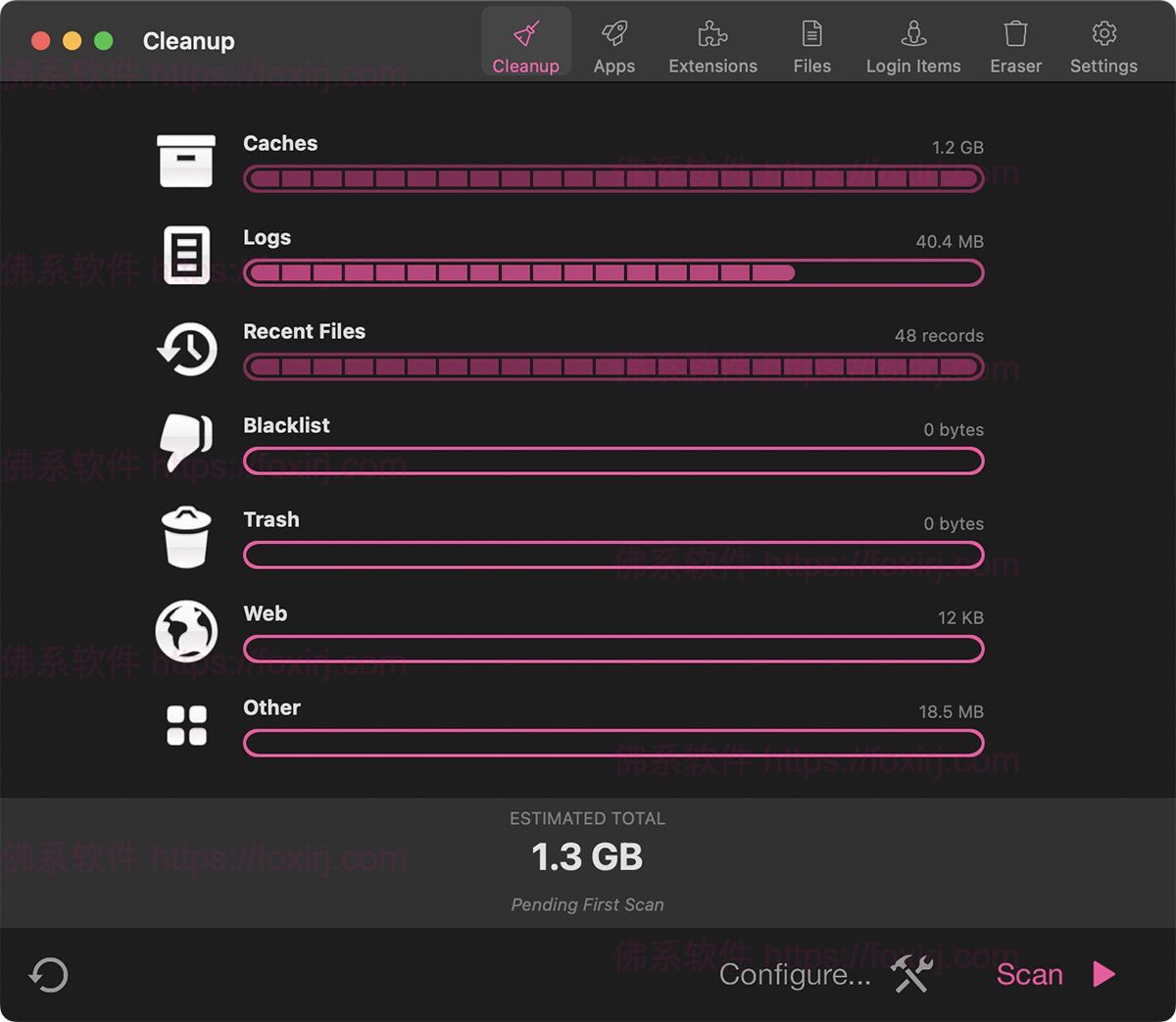Click the Blacklist thumbs-down icon
This screenshot has width=1176, height=1022.
click(x=186, y=443)
